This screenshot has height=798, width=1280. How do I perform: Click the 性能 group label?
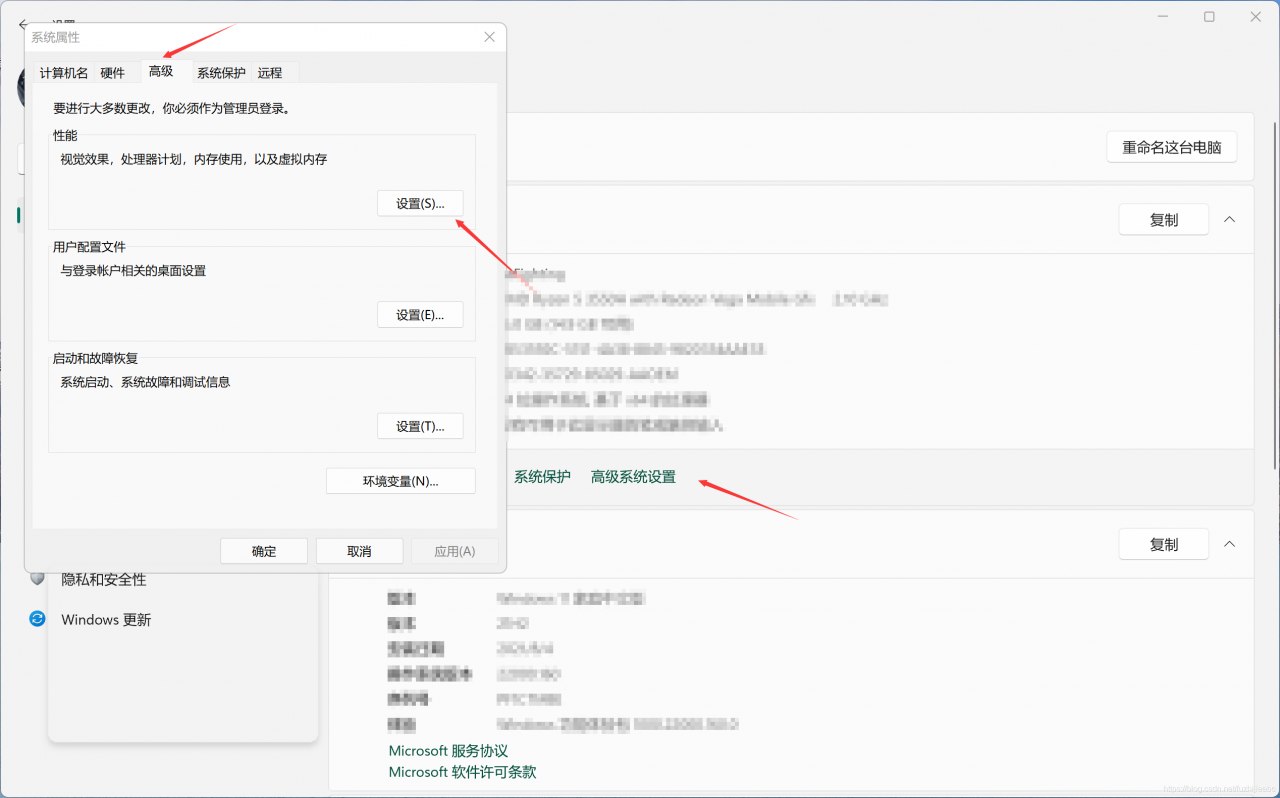(x=65, y=135)
